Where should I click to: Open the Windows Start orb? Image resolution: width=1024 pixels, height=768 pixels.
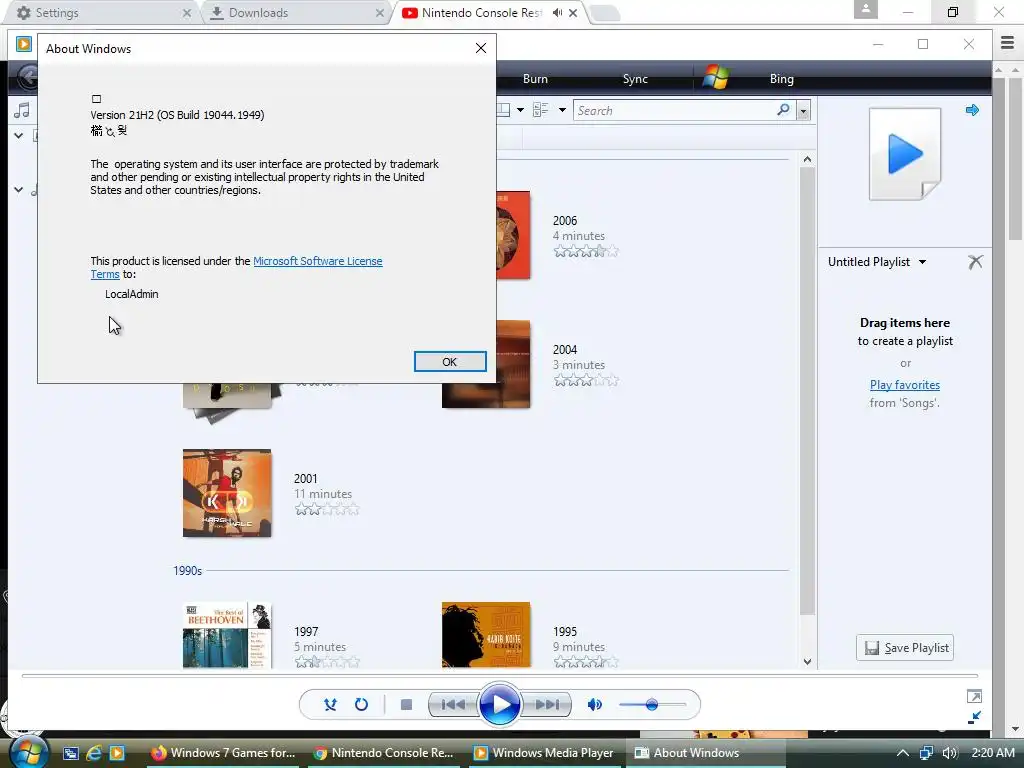28,752
